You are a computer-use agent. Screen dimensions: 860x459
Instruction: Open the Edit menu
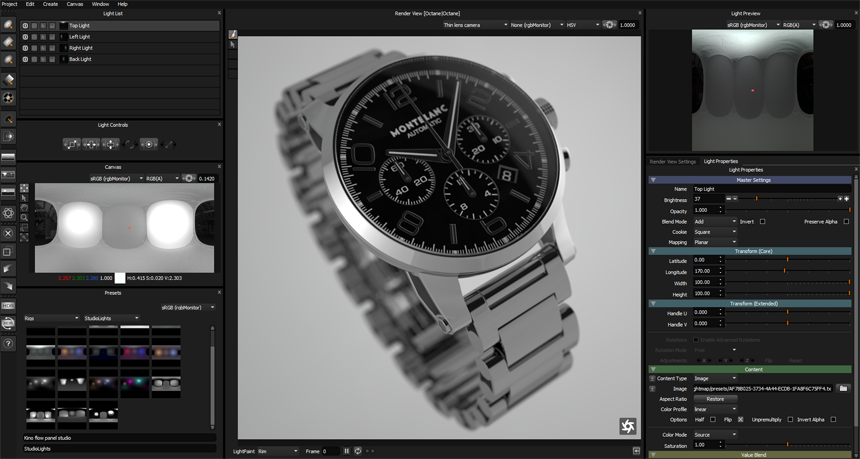(x=30, y=4)
